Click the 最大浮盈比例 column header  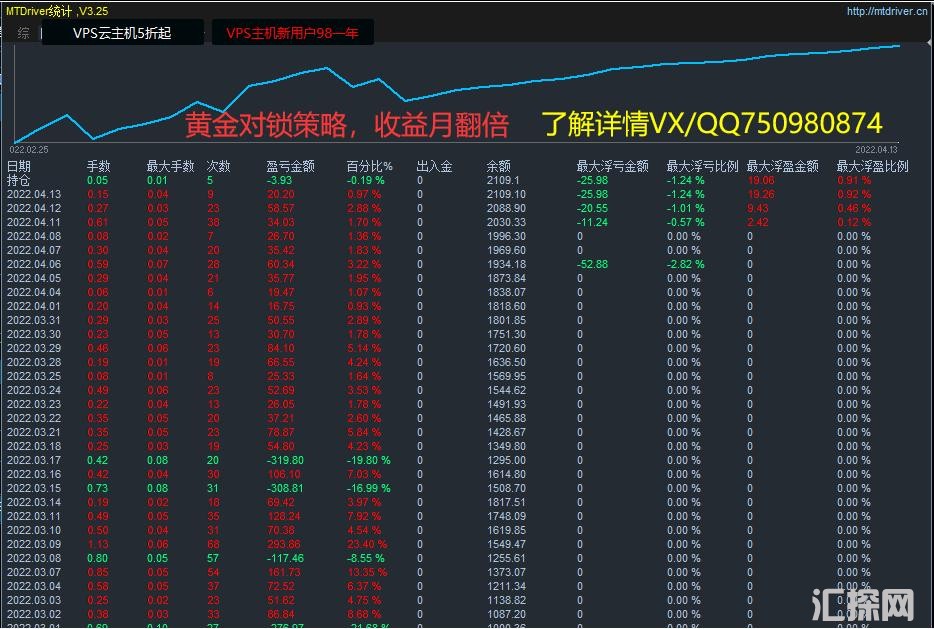point(872,166)
